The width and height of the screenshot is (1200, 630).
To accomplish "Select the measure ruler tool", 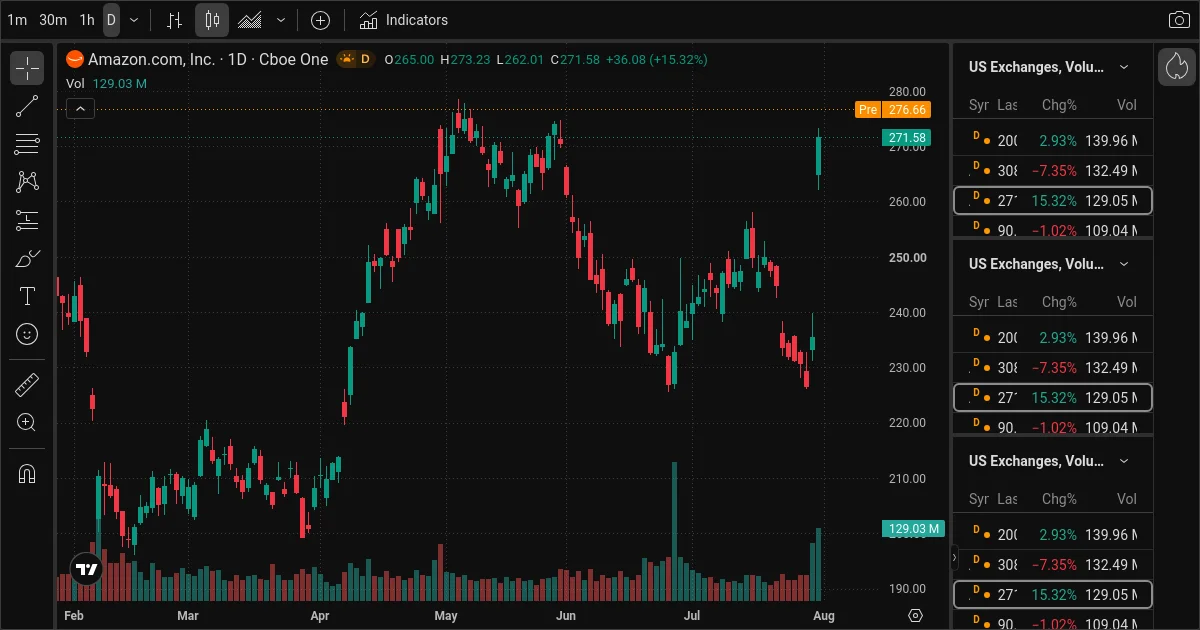I will 27,385.
